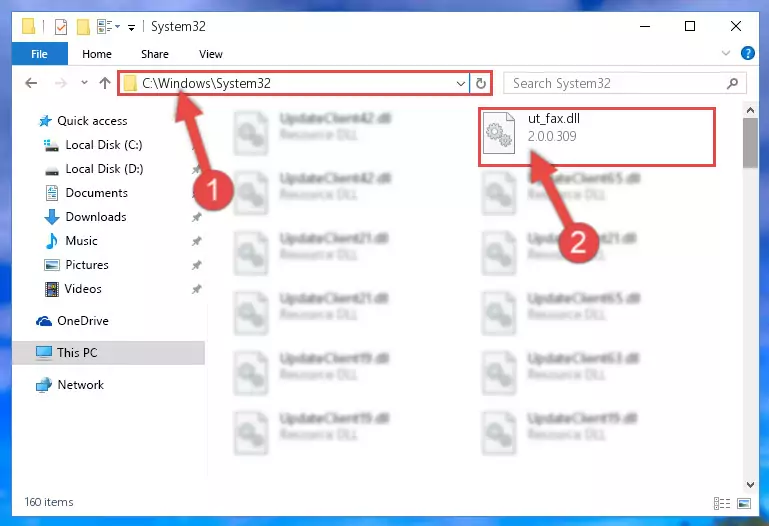Open Downloads in the sidebar

pos(96,217)
